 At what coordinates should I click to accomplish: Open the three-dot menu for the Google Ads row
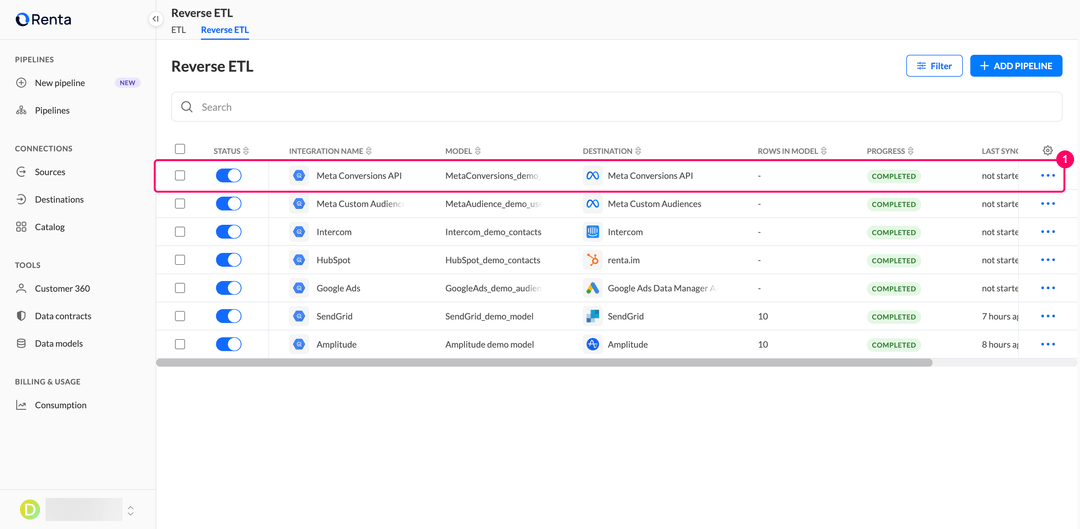click(x=1048, y=289)
